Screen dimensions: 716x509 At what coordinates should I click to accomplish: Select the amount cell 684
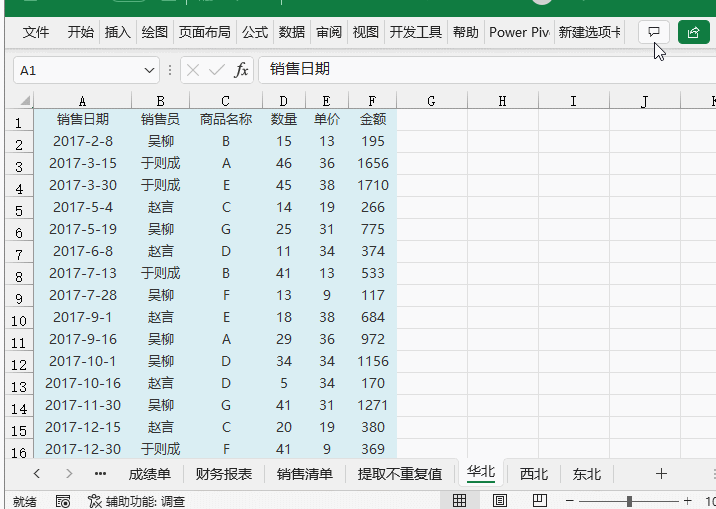pyautogui.click(x=373, y=317)
